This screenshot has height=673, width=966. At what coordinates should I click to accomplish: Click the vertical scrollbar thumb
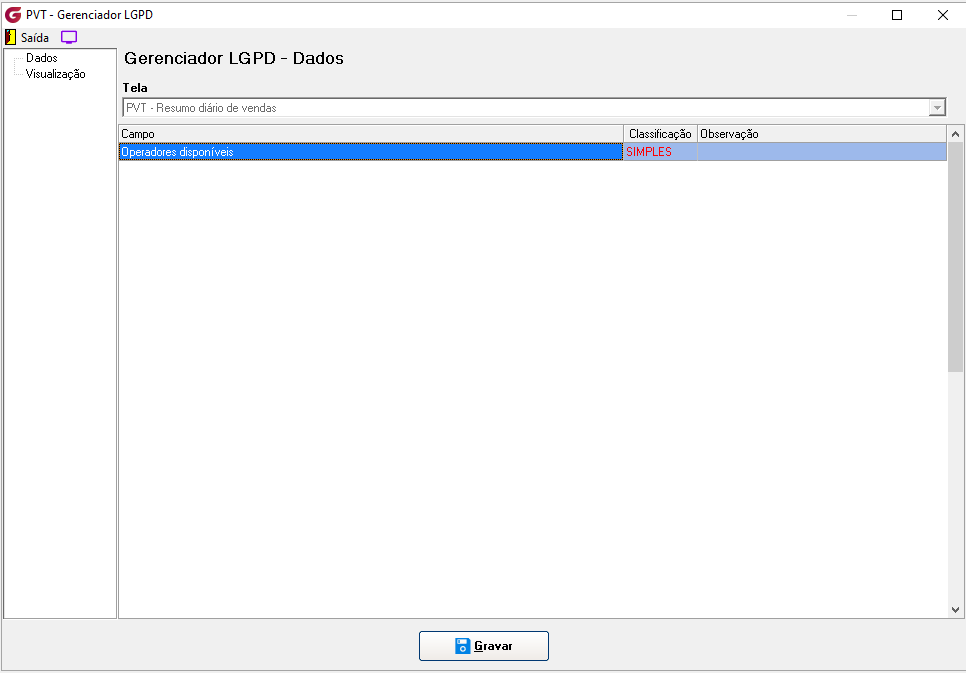click(956, 257)
